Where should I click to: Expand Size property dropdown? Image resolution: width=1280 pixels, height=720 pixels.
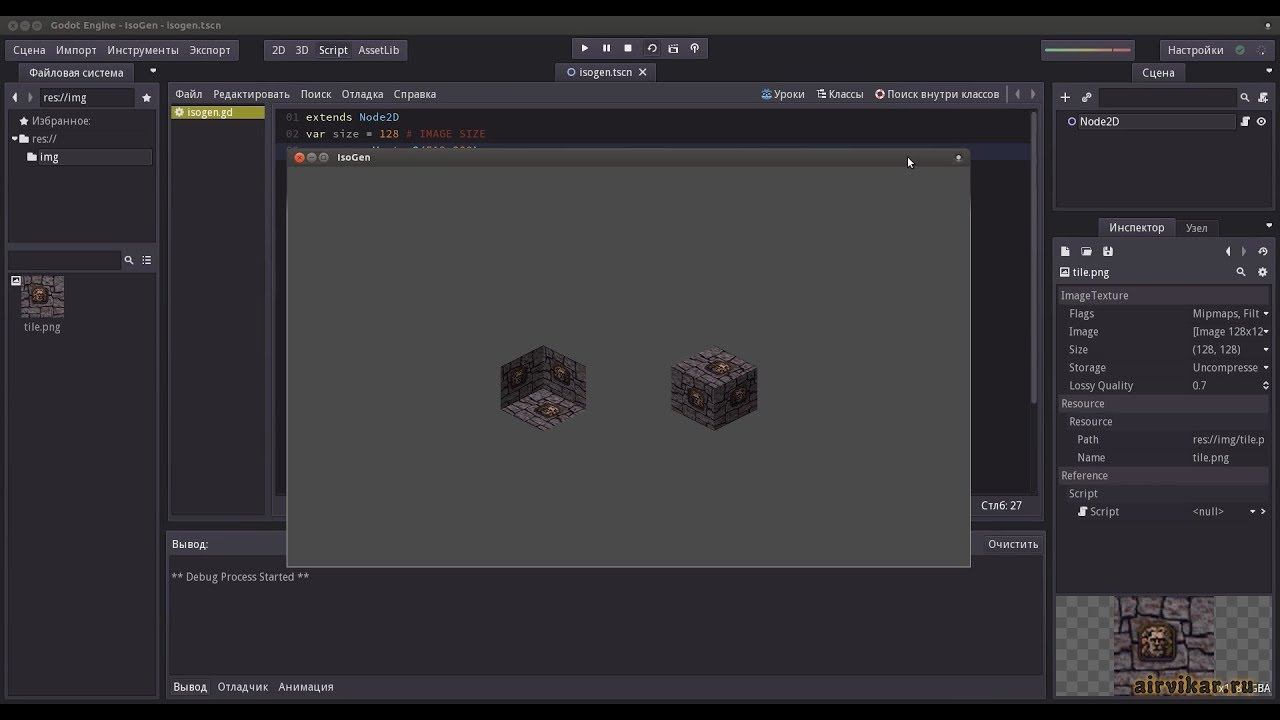[1230, 350]
